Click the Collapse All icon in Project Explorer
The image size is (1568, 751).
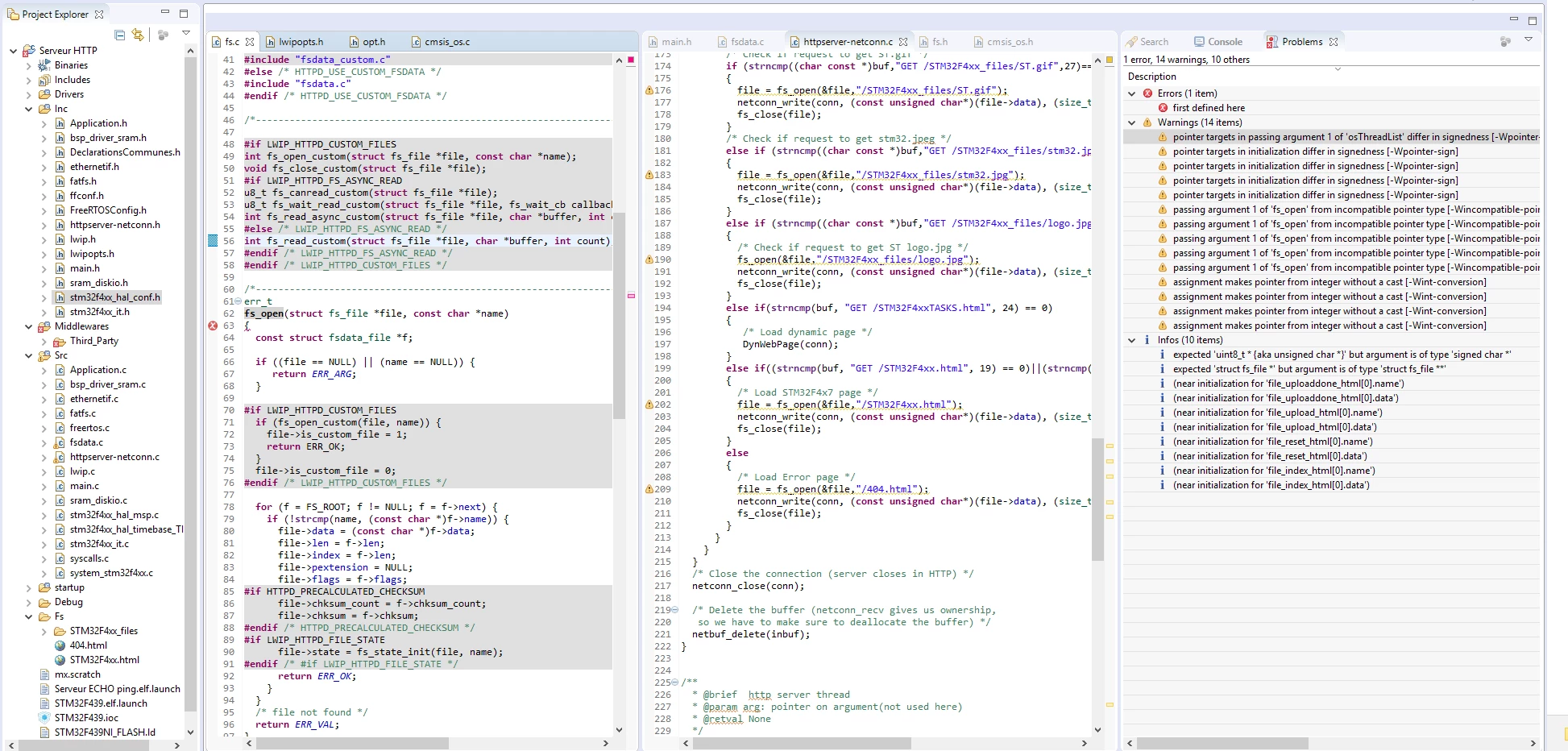pyautogui.click(x=120, y=35)
